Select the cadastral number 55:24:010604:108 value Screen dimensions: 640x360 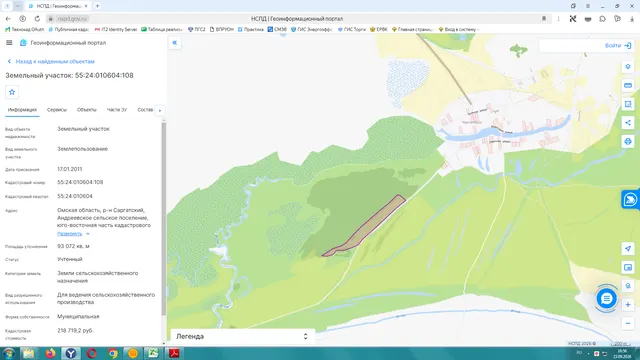point(80,182)
